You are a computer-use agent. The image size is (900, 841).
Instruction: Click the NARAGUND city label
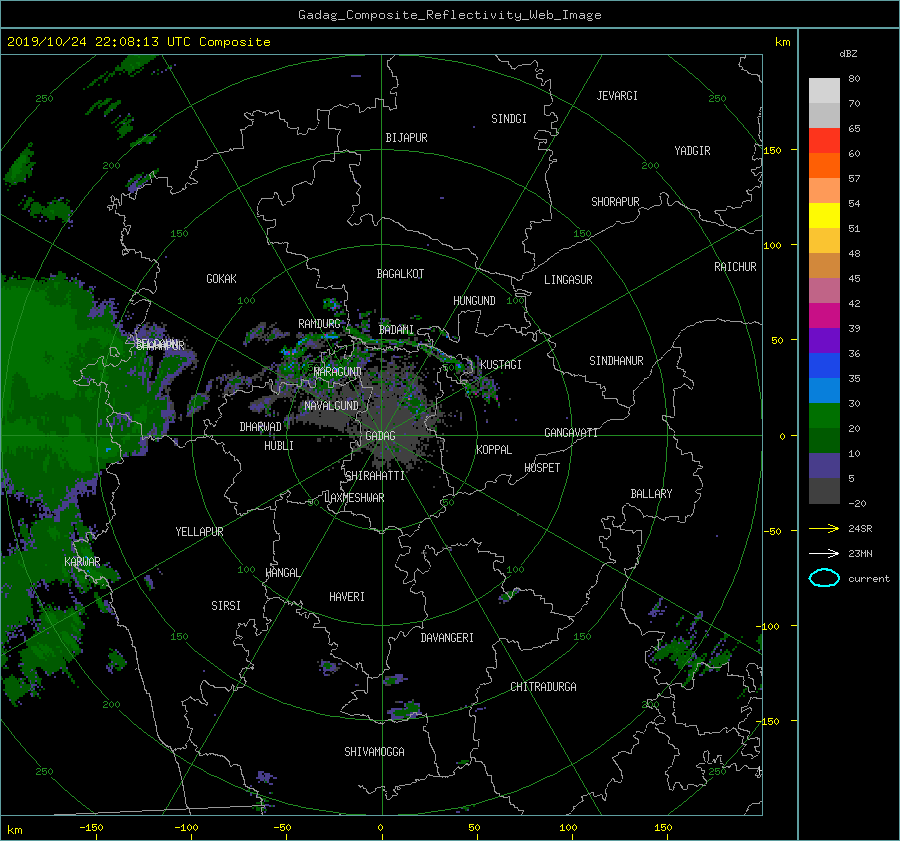click(338, 372)
